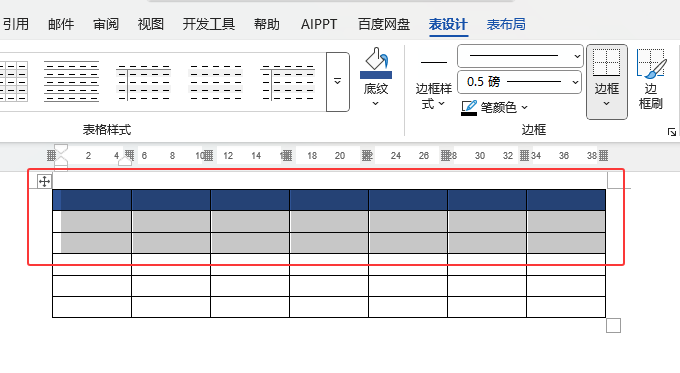
Task: Switch to the 审阅 tab
Action: [106, 24]
